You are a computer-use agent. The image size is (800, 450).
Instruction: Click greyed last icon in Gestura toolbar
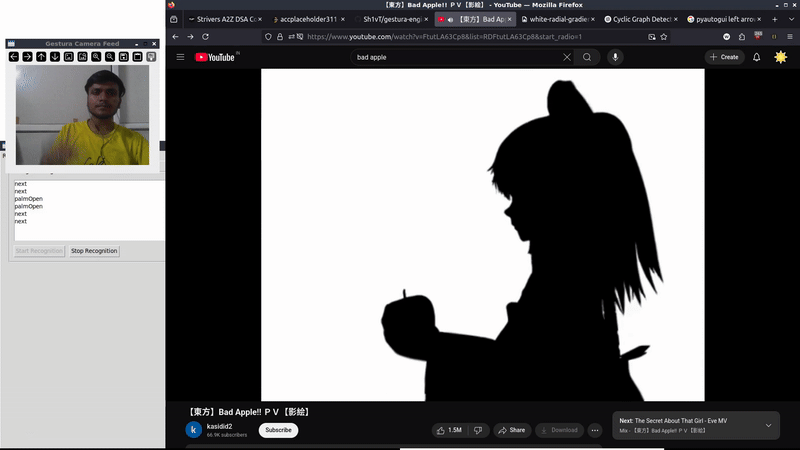pyautogui.click(x=152, y=57)
